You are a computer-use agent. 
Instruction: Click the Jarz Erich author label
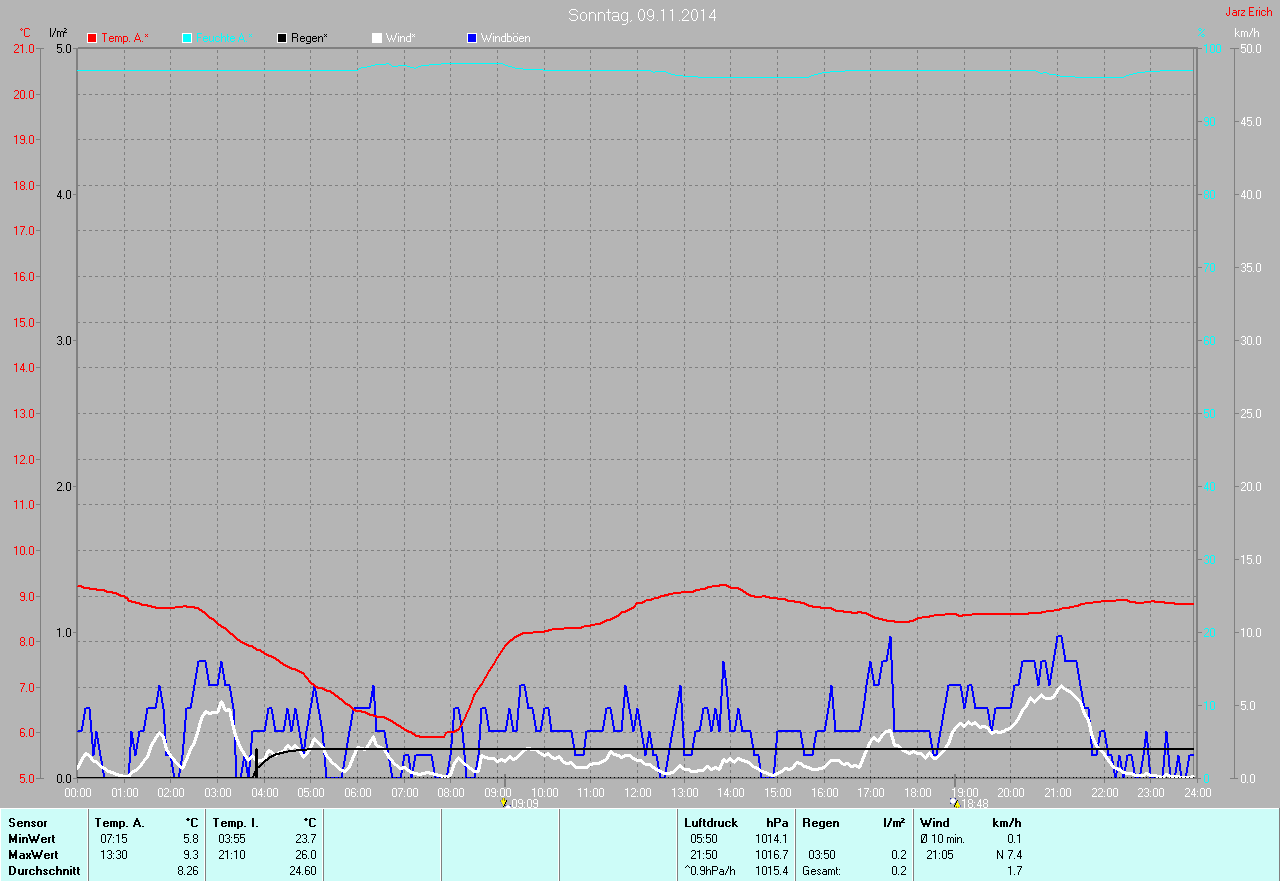1248,12
